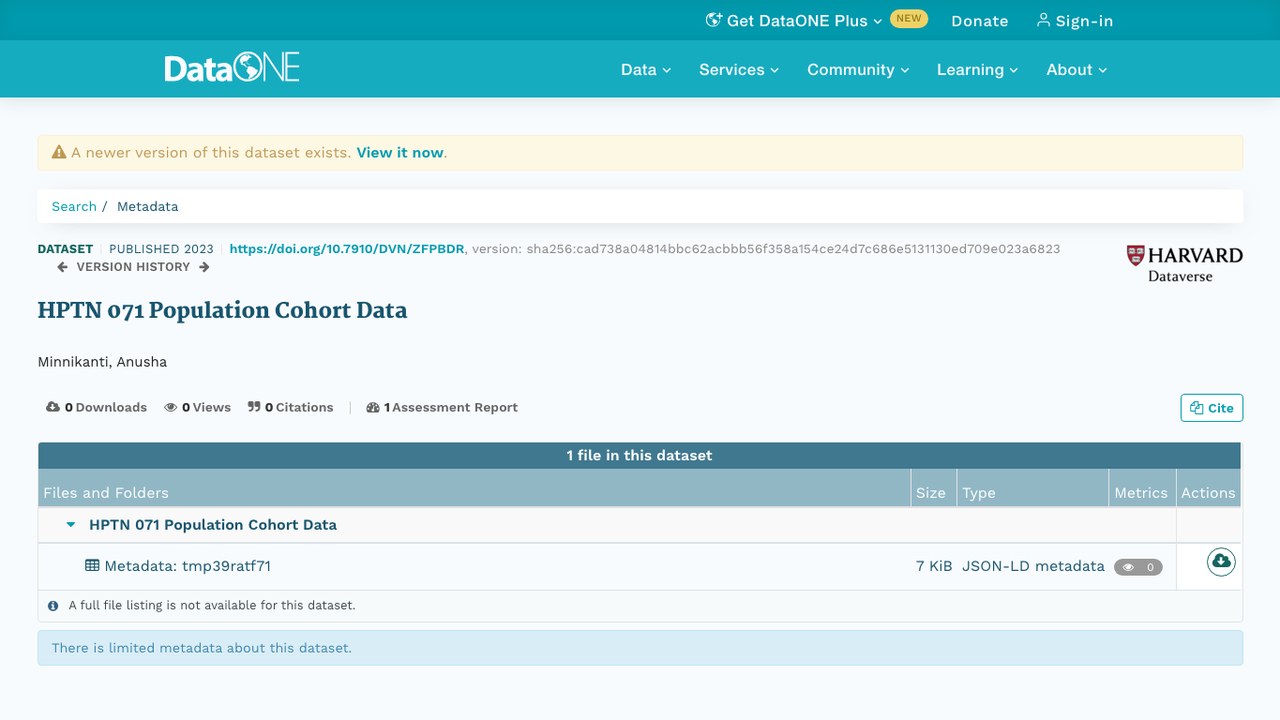Collapse the HPTN 071 Population Cohort Data folder
The height and width of the screenshot is (720, 1280).
pyautogui.click(x=71, y=524)
